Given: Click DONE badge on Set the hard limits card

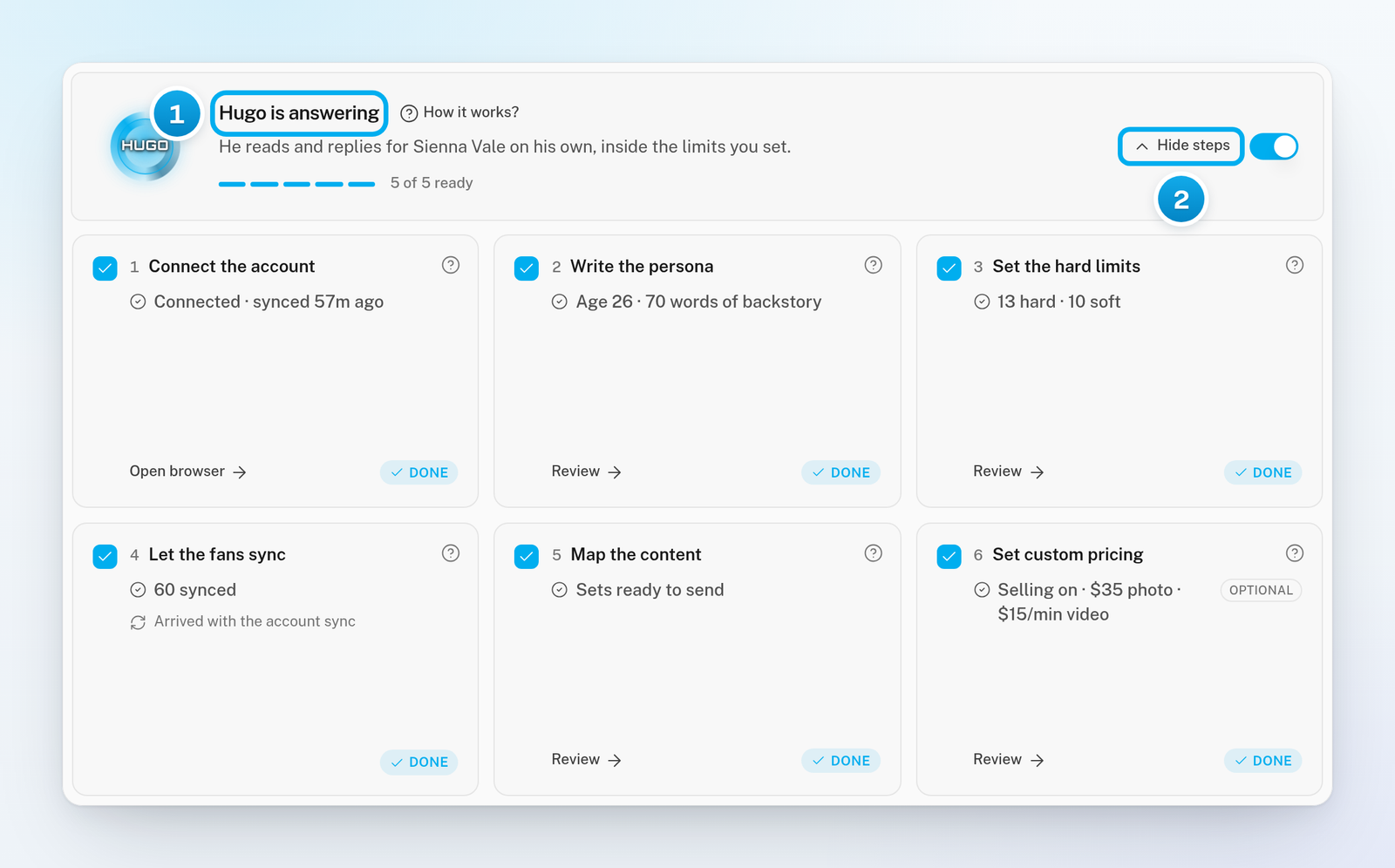Looking at the screenshot, I should (1262, 472).
